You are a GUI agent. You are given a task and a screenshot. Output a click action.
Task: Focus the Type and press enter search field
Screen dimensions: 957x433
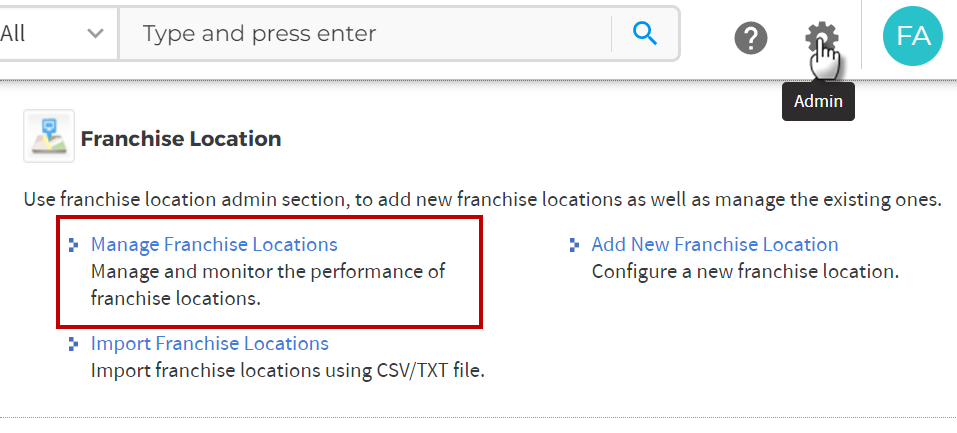tap(366, 33)
